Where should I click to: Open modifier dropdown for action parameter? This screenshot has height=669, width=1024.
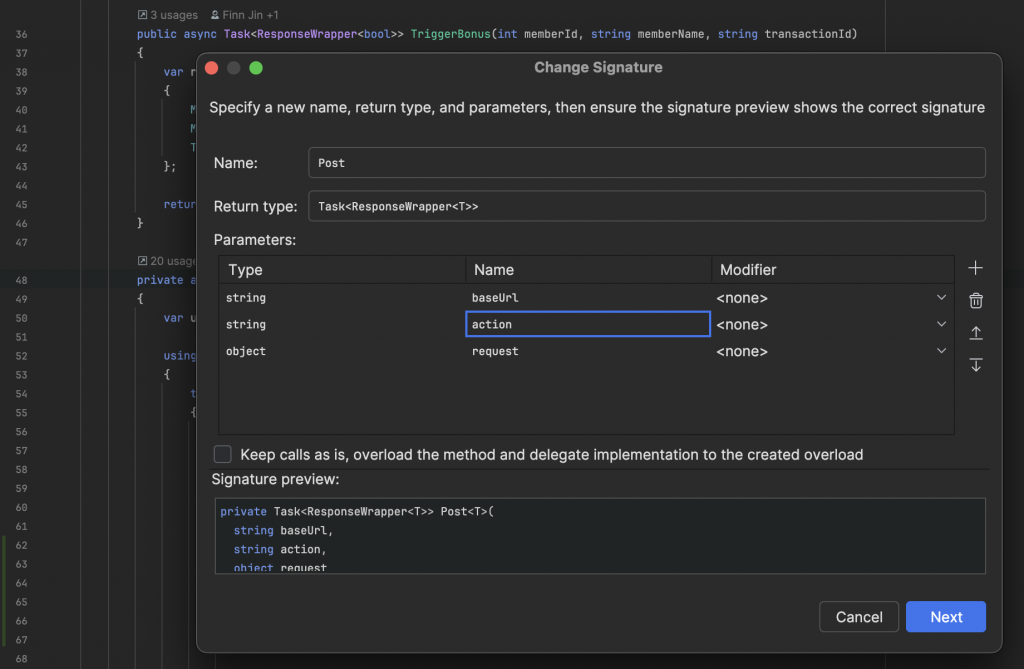941,325
